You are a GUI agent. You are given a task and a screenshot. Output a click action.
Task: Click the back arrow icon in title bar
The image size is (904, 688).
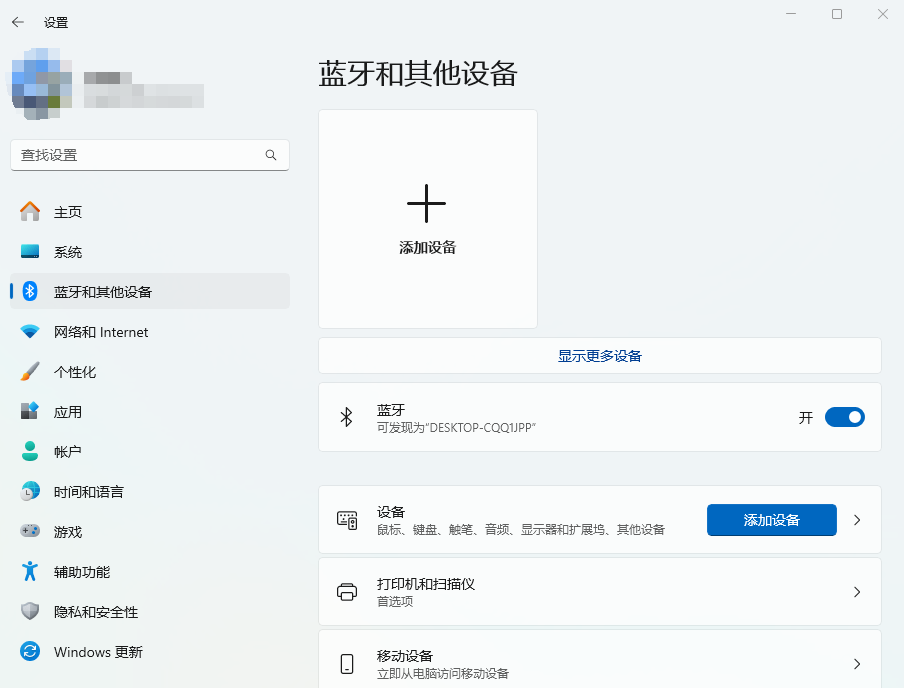[x=18, y=22]
